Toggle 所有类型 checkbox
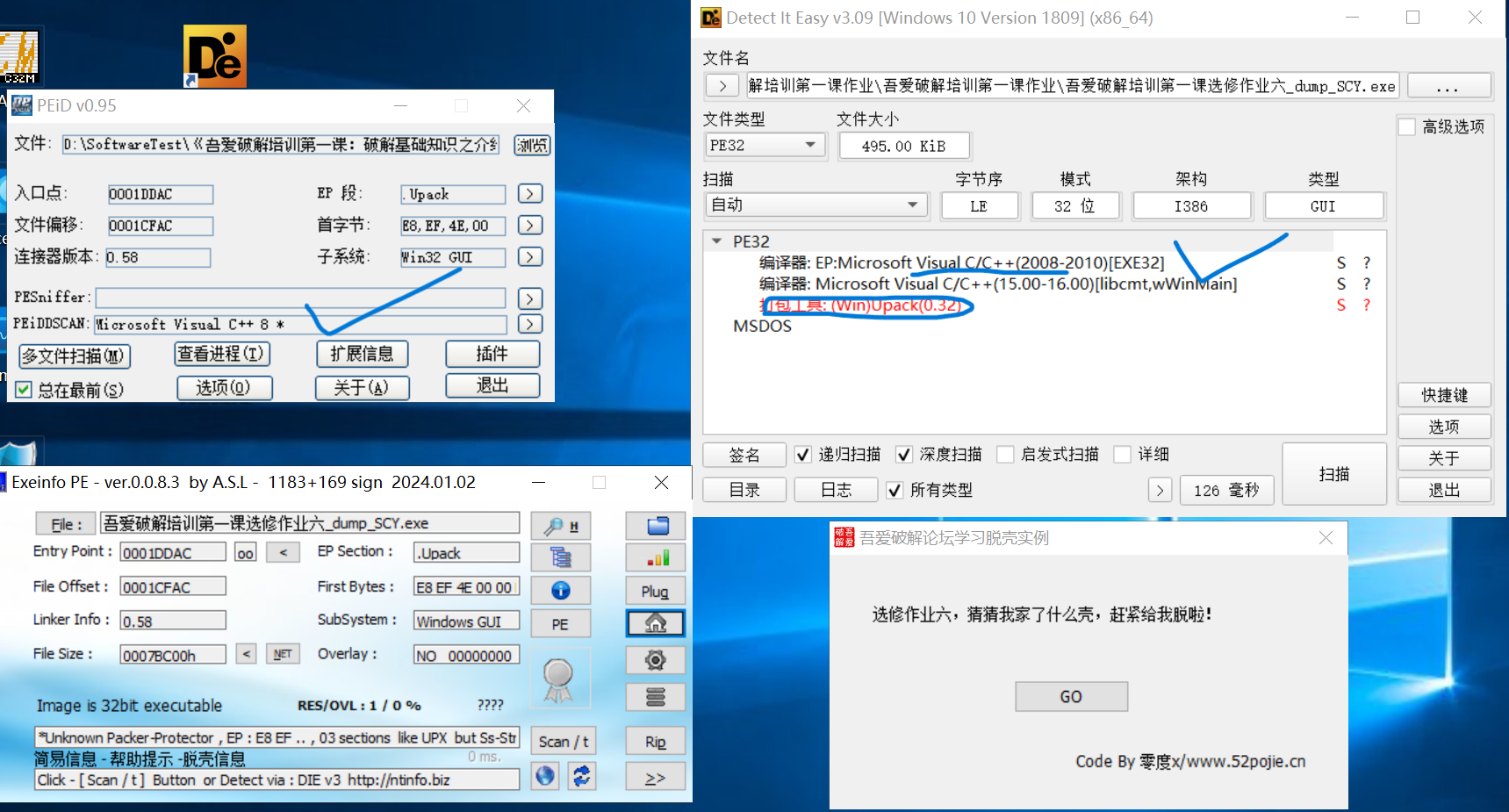This screenshot has width=1509, height=812. [894, 490]
